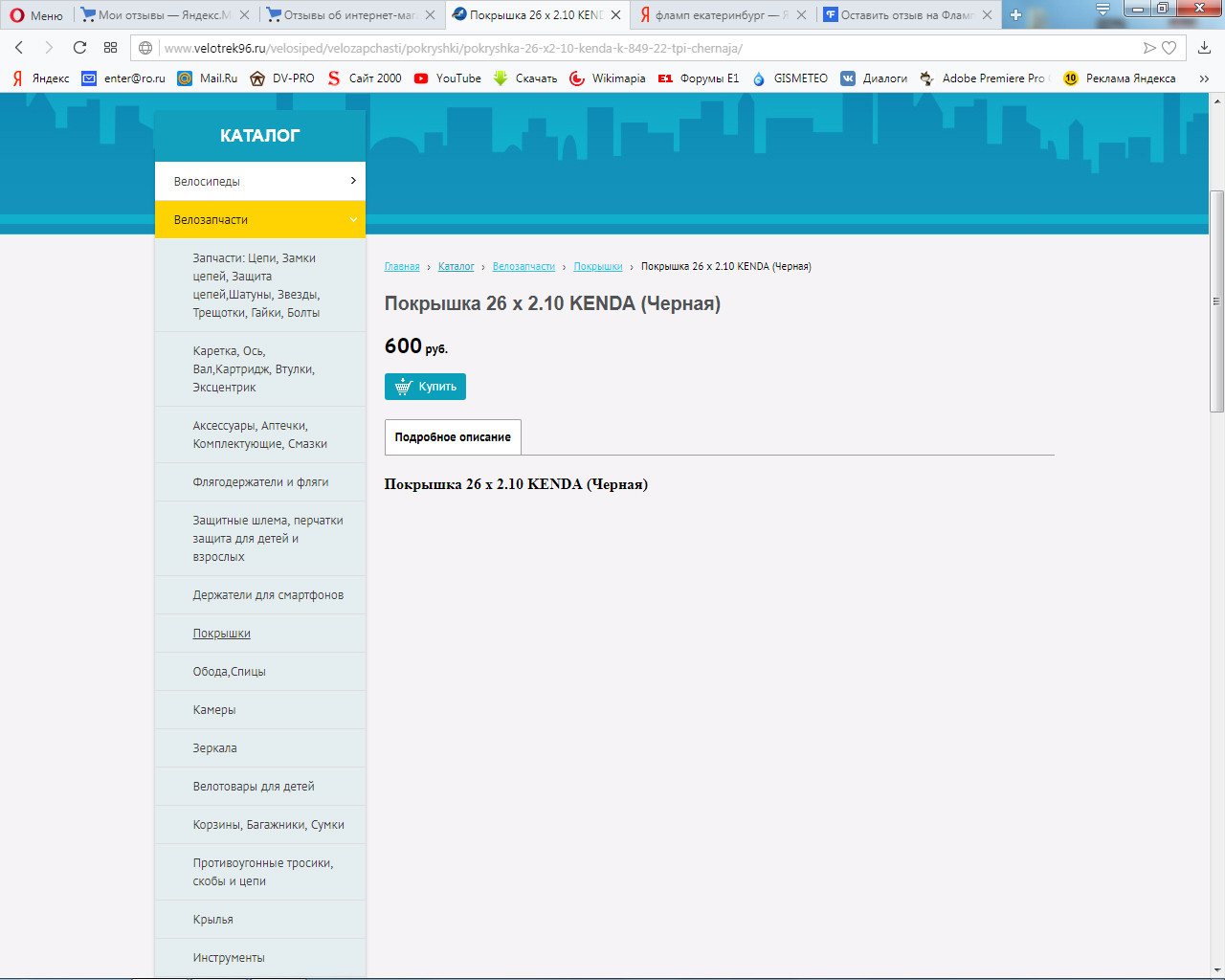1225x980 pixels.
Task: Open the "Флягодержатели и фляги" category
Action: [260, 482]
